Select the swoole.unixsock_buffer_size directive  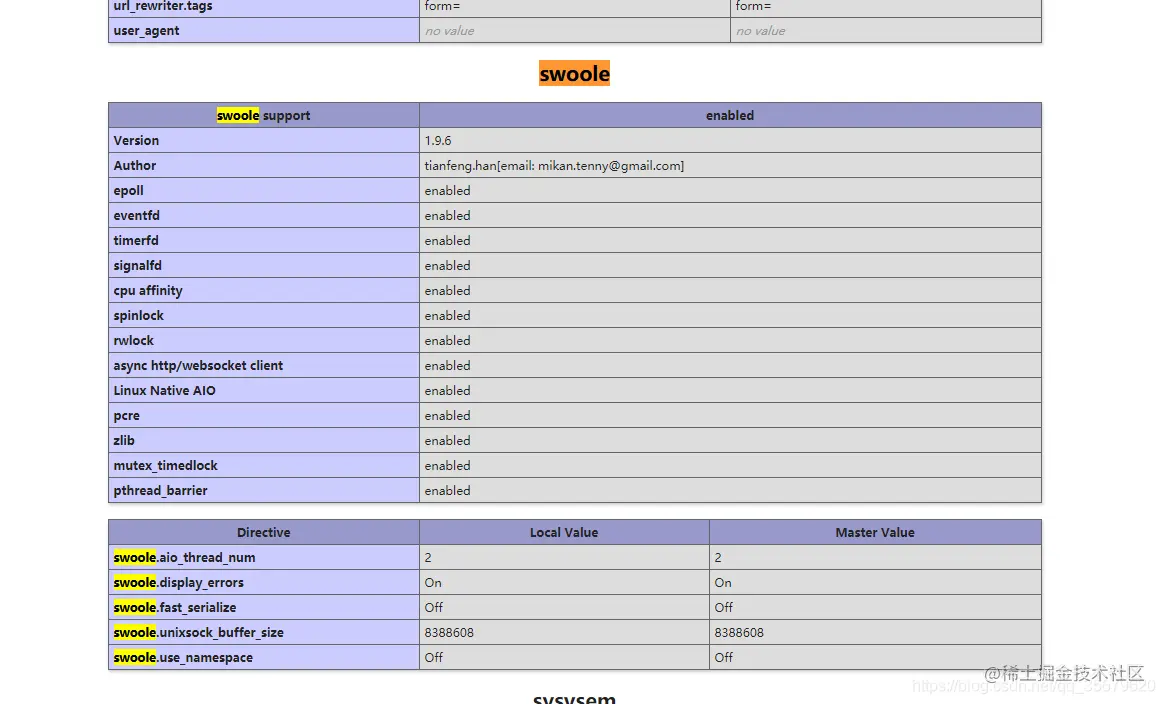[x=198, y=633]
